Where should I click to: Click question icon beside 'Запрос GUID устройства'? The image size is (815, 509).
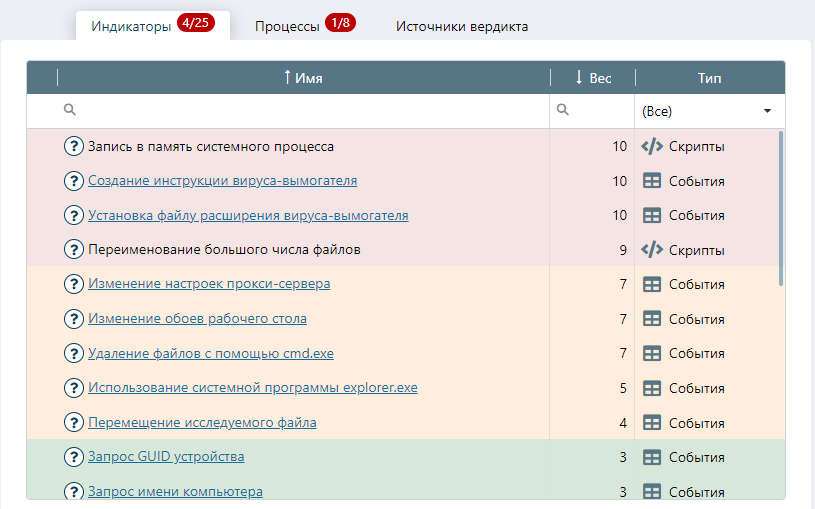pos(74,457)
